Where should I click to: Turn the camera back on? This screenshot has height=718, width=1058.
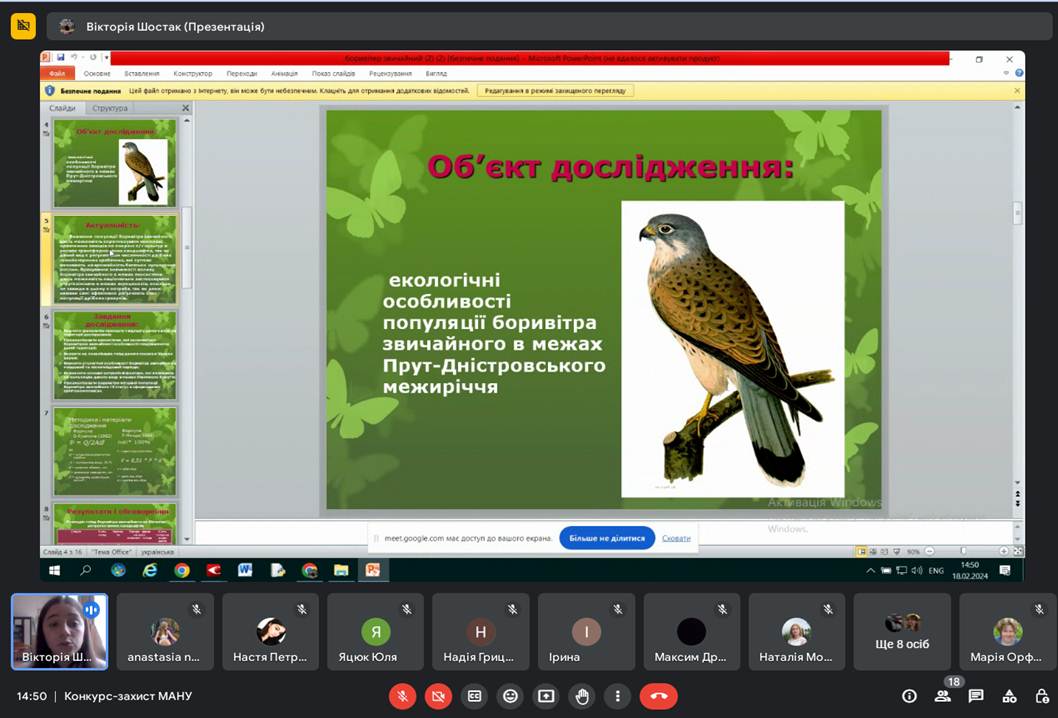click(x=439, y=695)
